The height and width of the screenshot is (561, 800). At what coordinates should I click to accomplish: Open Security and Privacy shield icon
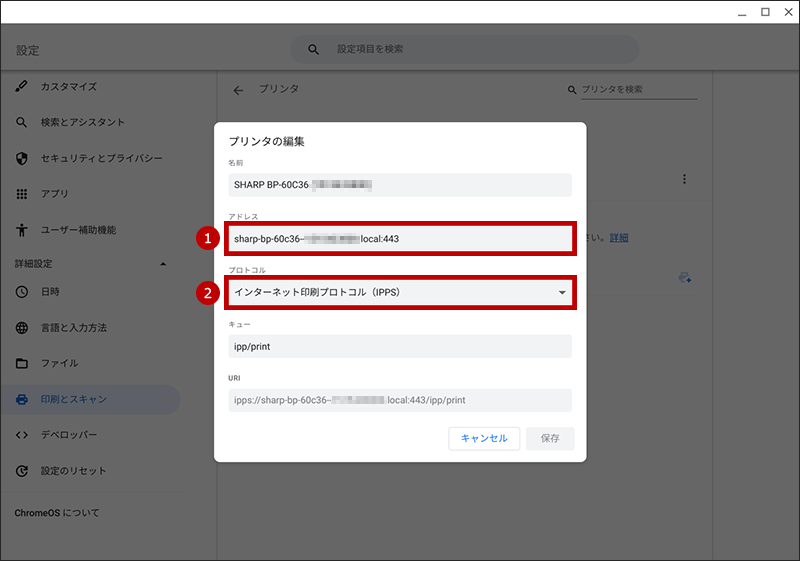click(21, 159)
